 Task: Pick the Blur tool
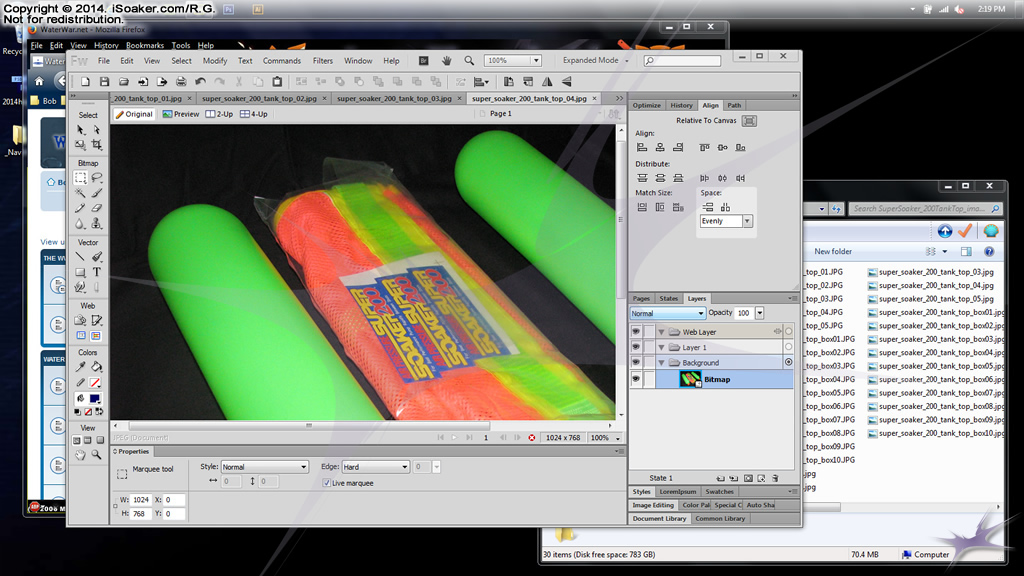[81, 224]
